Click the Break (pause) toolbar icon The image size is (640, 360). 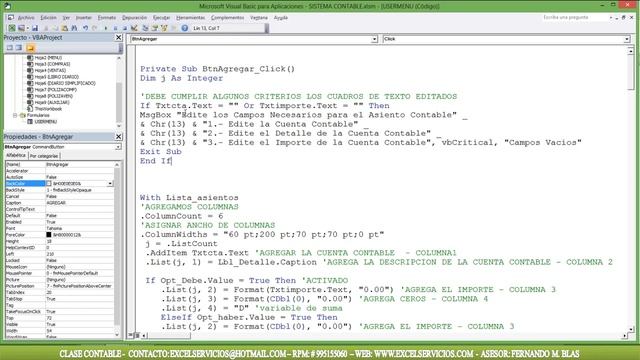(x=116, y=28)
